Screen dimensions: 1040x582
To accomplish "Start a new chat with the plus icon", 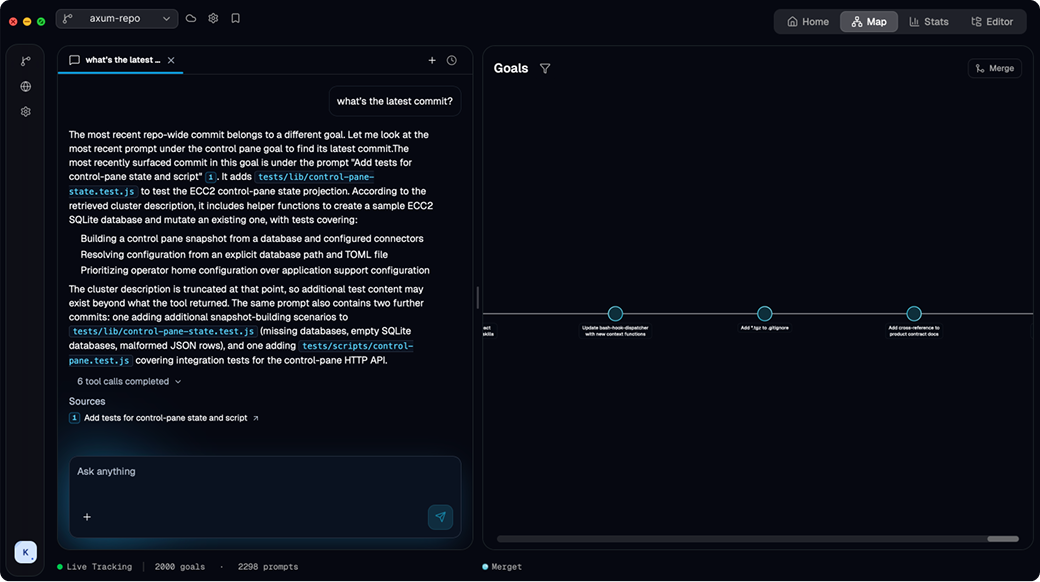I will 432,60.
